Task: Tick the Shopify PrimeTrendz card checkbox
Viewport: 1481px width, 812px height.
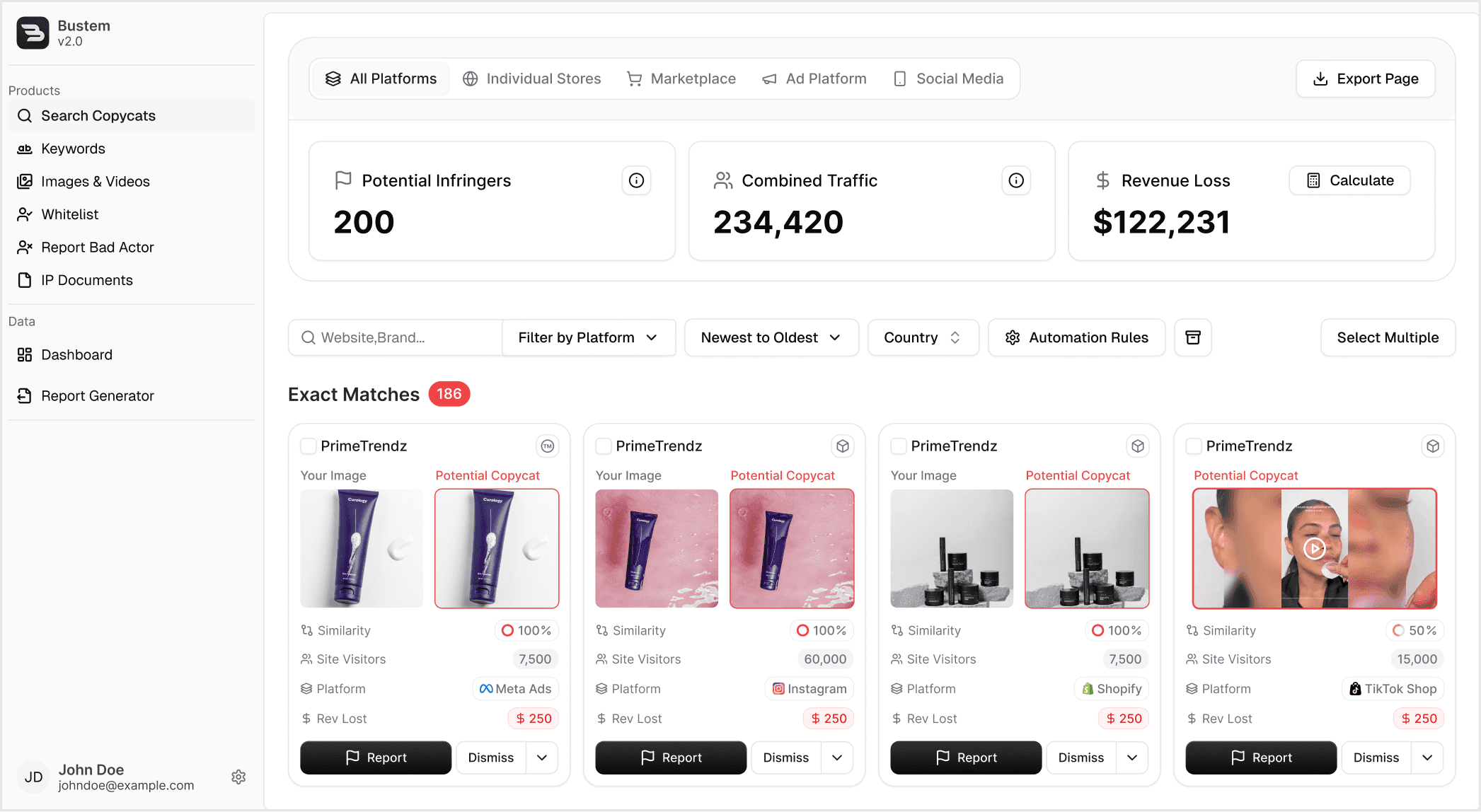Action: [899, 446]
